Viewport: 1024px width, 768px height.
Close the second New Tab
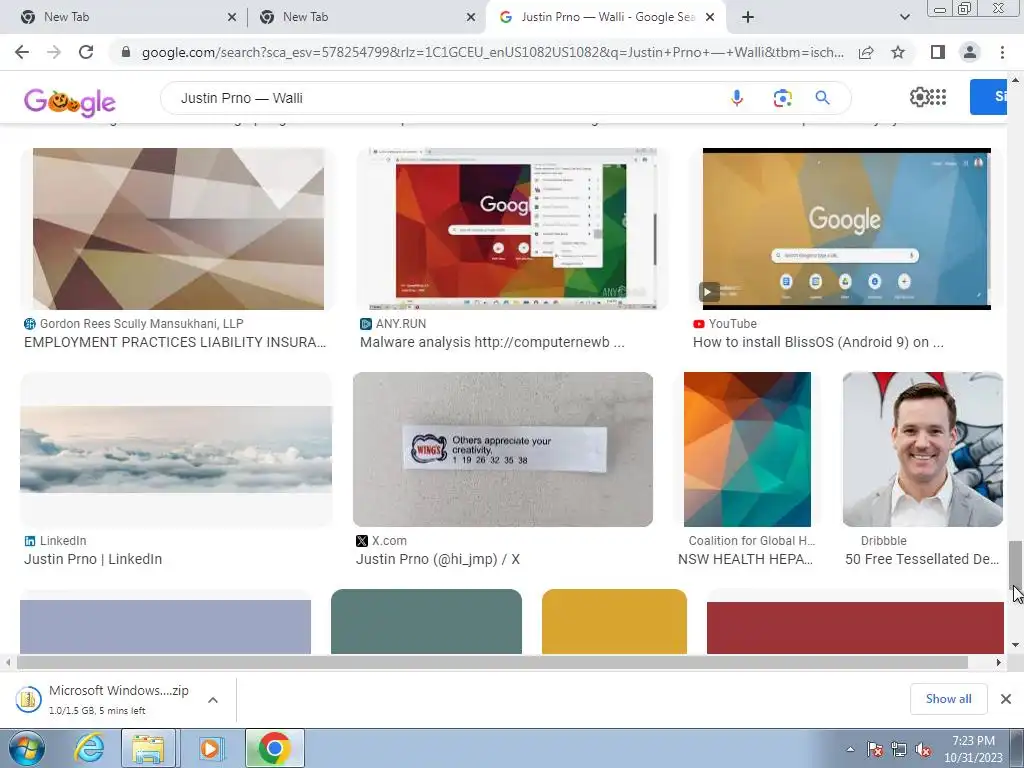[471, 18]
